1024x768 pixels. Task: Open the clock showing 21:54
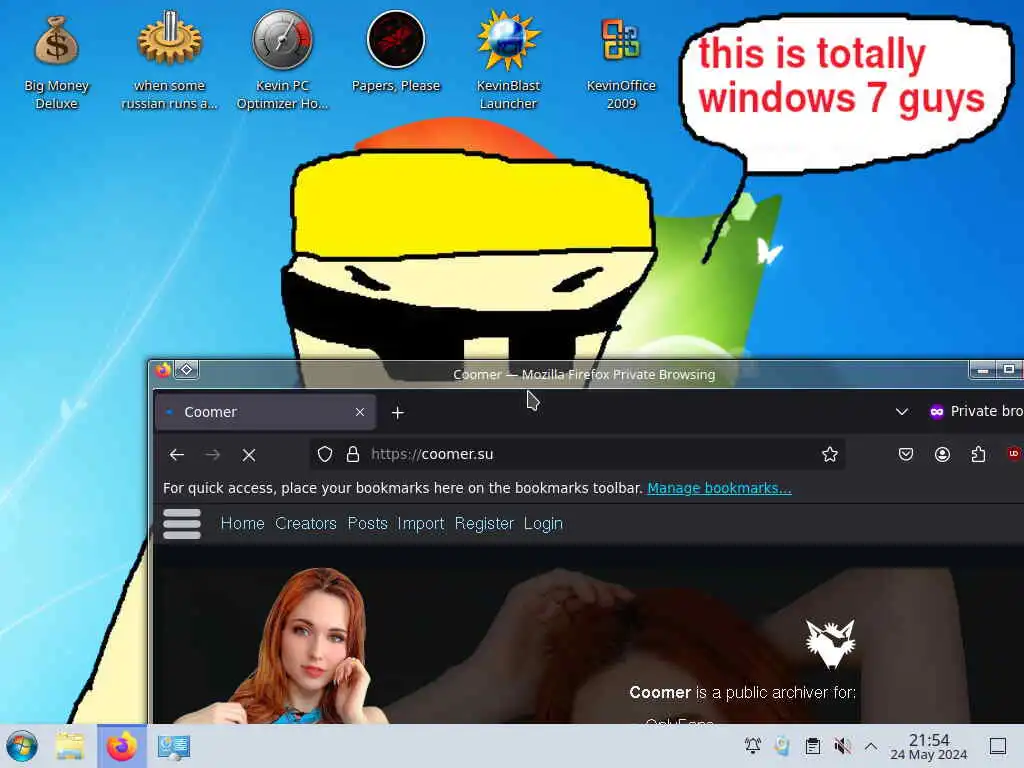pos(929,746)
